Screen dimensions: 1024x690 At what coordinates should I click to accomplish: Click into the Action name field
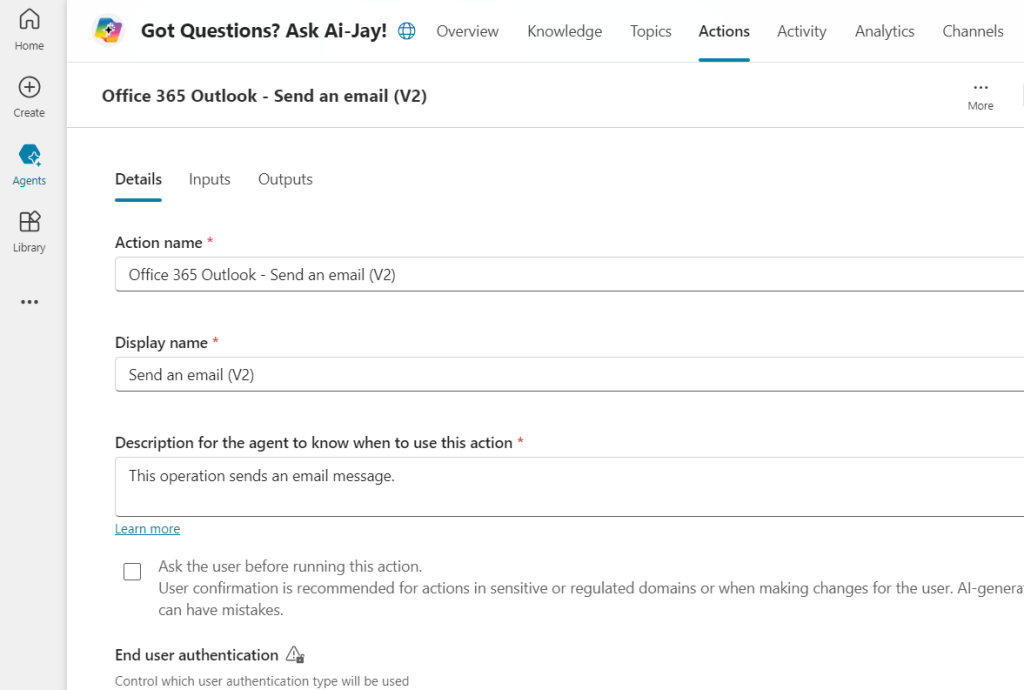tap(569, 274)
